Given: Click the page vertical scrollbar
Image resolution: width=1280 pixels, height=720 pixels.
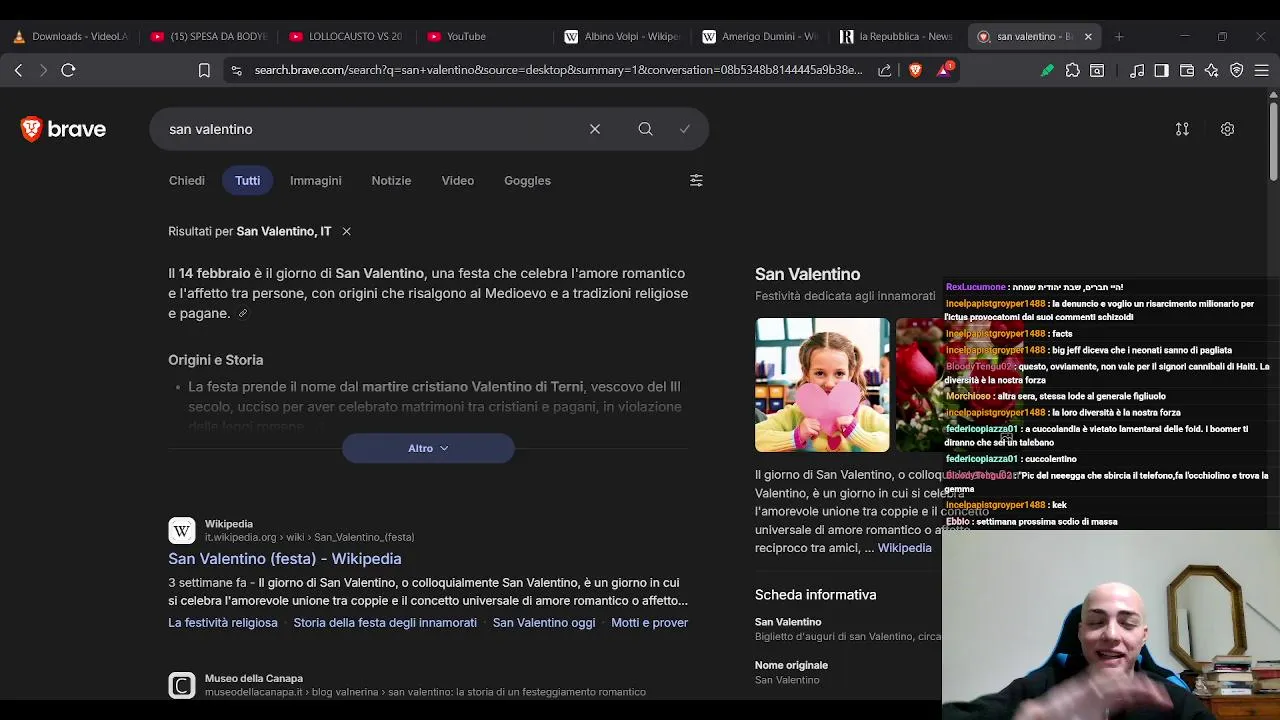Looking at the screenshot, I should pyautogui.click(x=1273, y=140).
